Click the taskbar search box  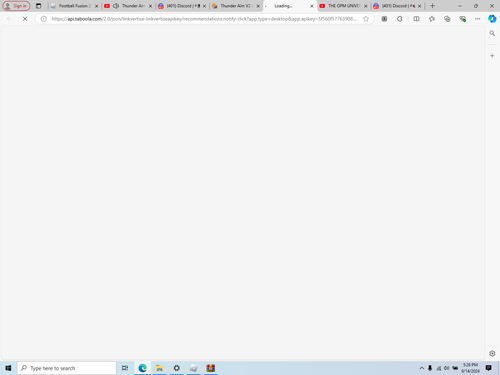67,368
